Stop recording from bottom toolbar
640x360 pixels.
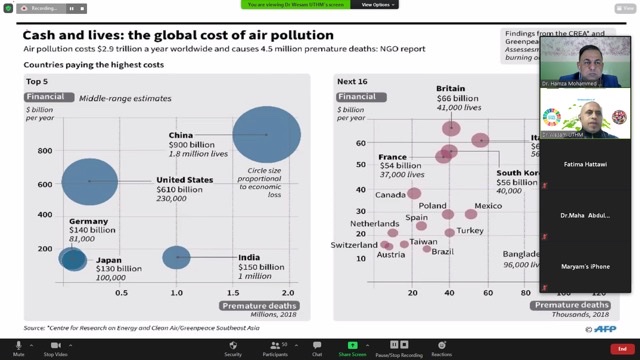click(404, 345)
